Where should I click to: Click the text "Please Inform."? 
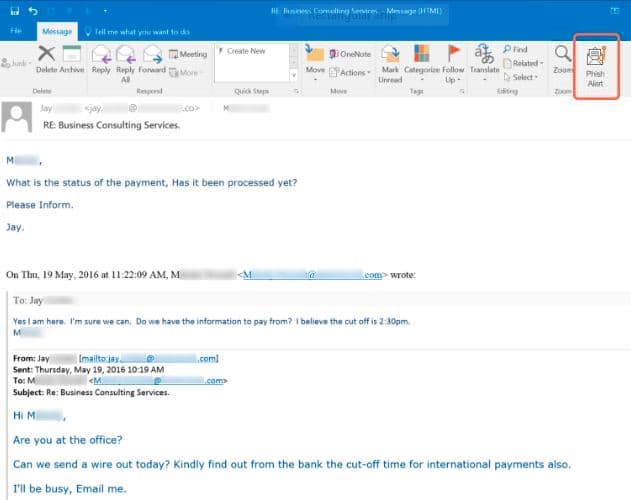click(40, 205)
